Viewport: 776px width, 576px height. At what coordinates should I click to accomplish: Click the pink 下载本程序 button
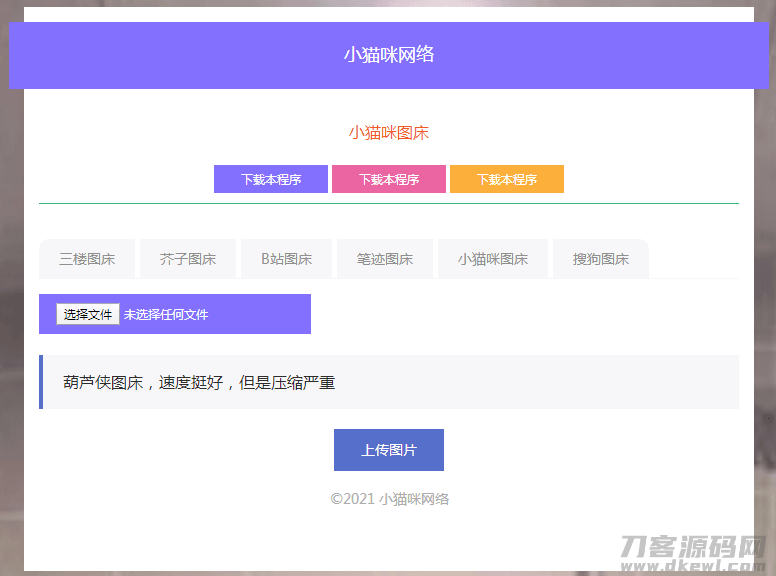[x=389, y=180]
